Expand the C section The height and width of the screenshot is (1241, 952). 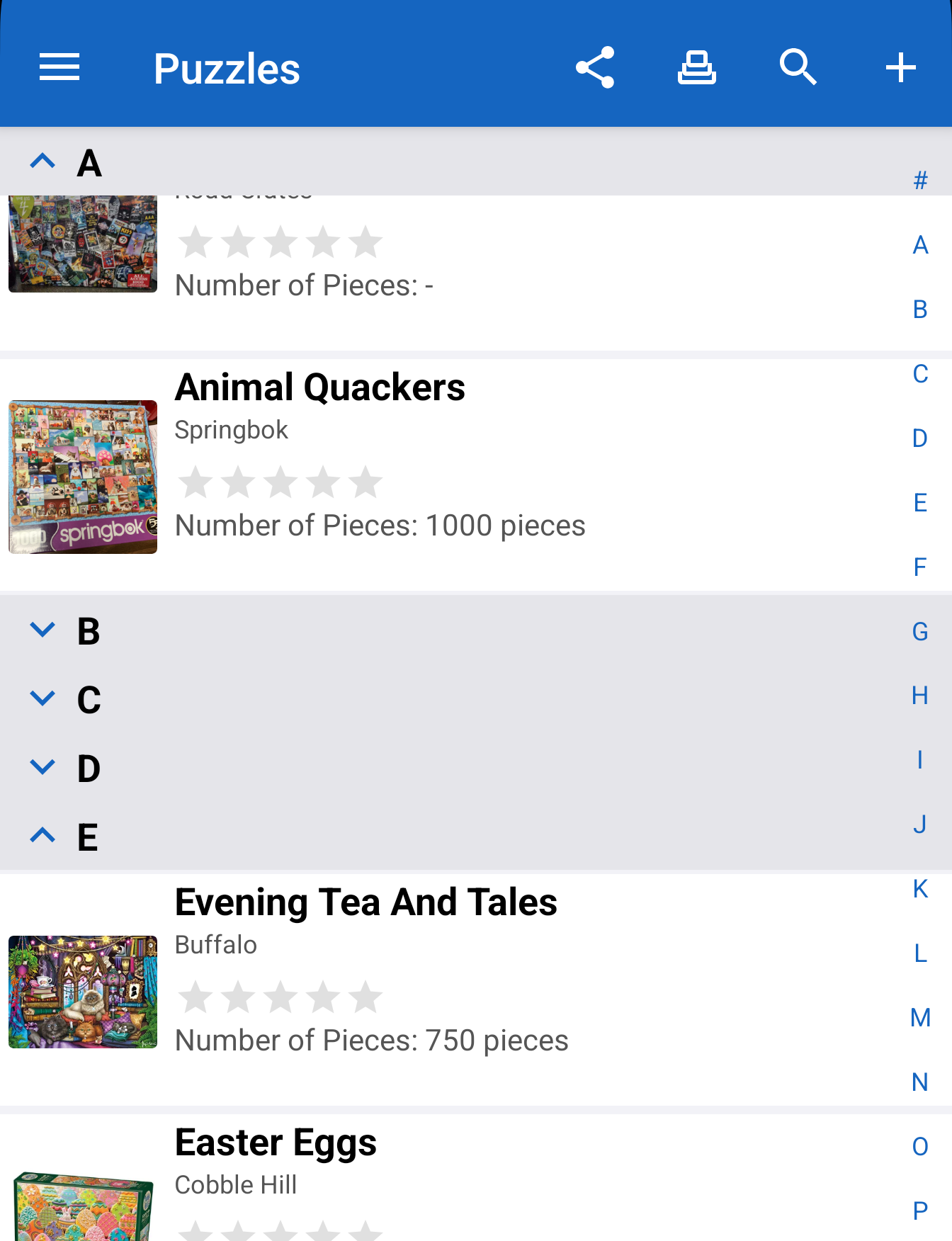(x=43, y=699)
